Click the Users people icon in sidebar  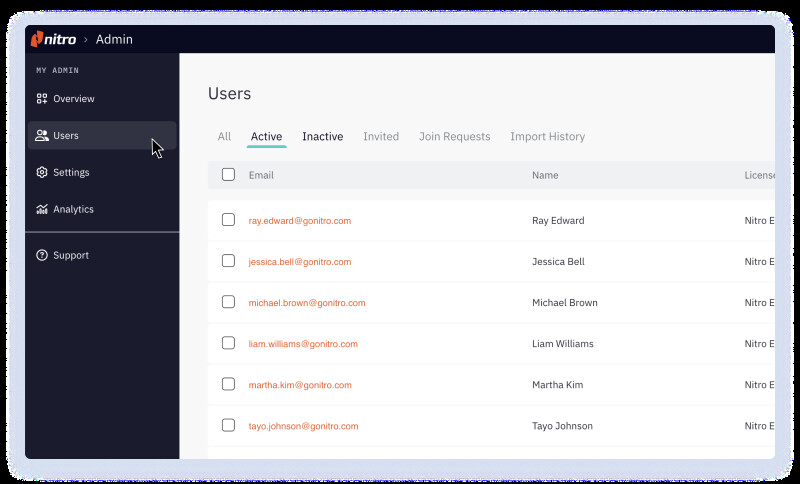pos(42,136)
